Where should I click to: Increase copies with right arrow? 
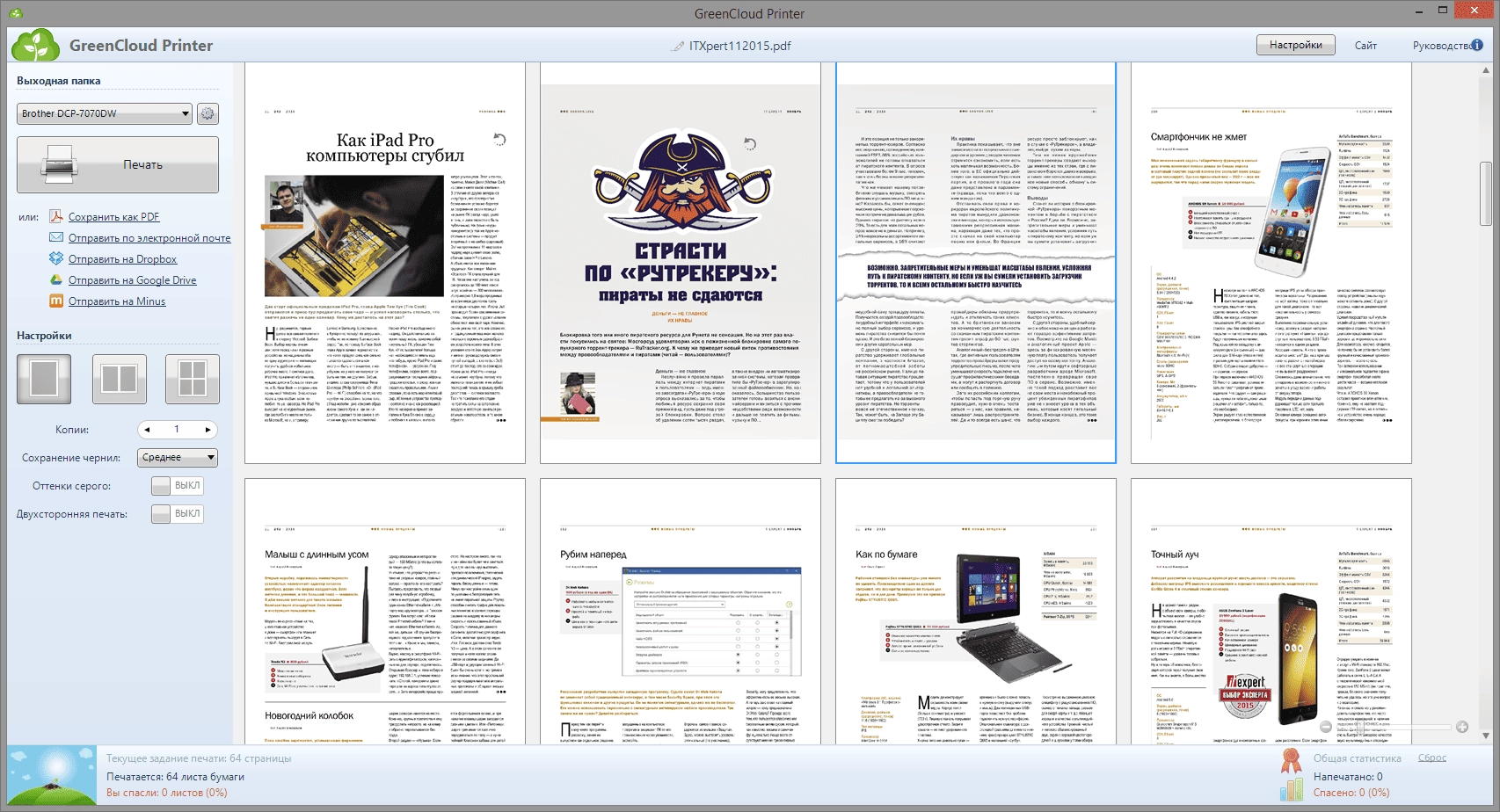pyautogui.click(x=208, y=430)
